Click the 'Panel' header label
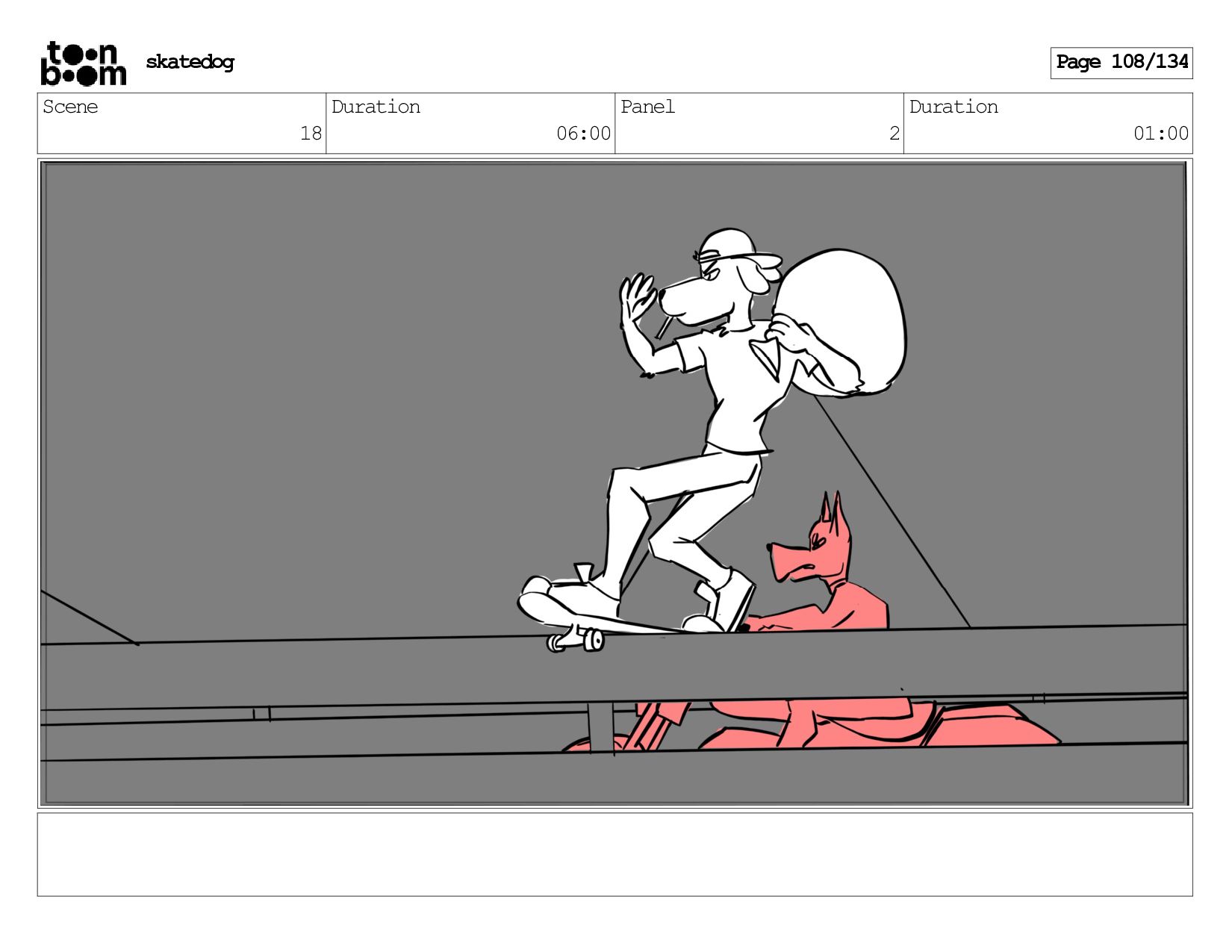Screen dimensions: 1232x952 click(647, 107)
